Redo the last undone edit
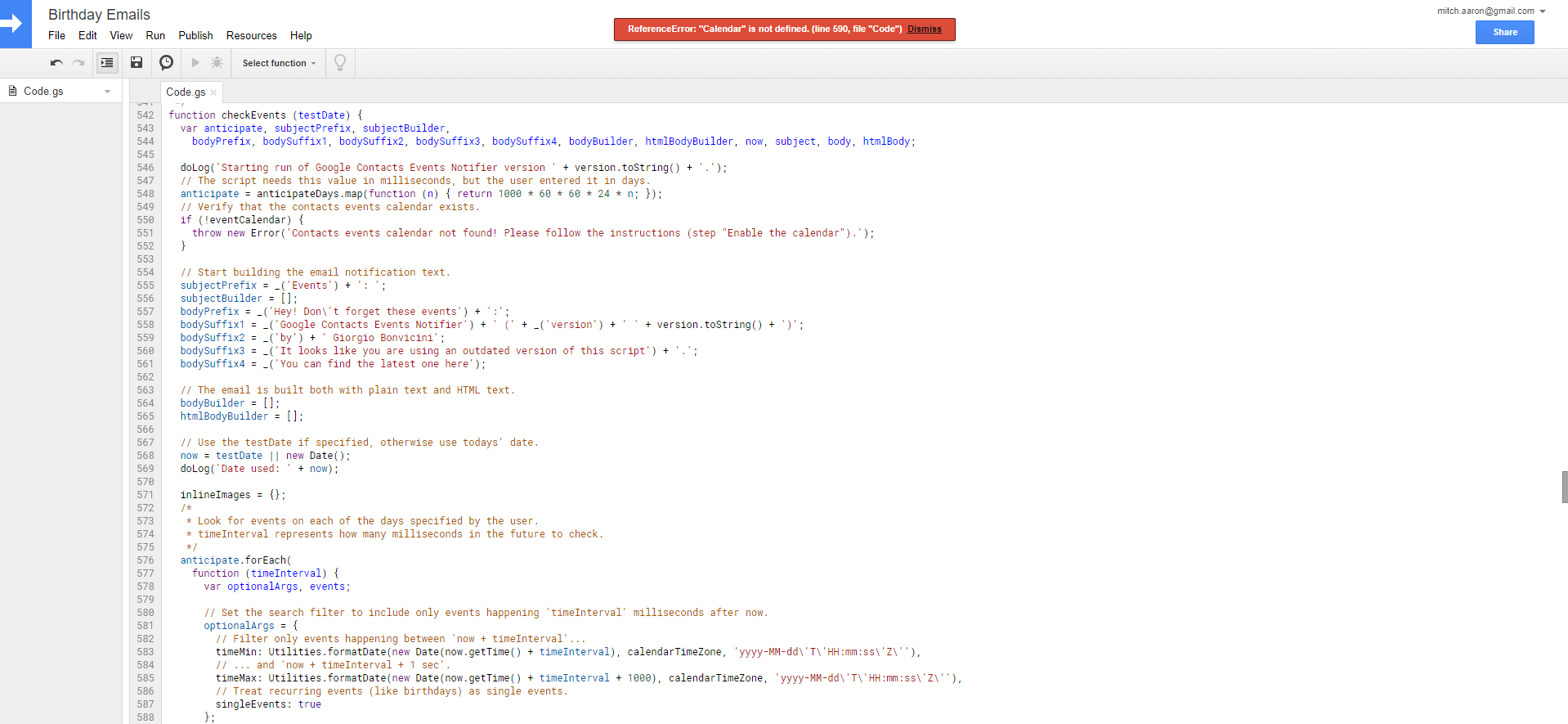Image resolution: width=1568 pixels, height=724 pixels. click(x=78, y=63)
